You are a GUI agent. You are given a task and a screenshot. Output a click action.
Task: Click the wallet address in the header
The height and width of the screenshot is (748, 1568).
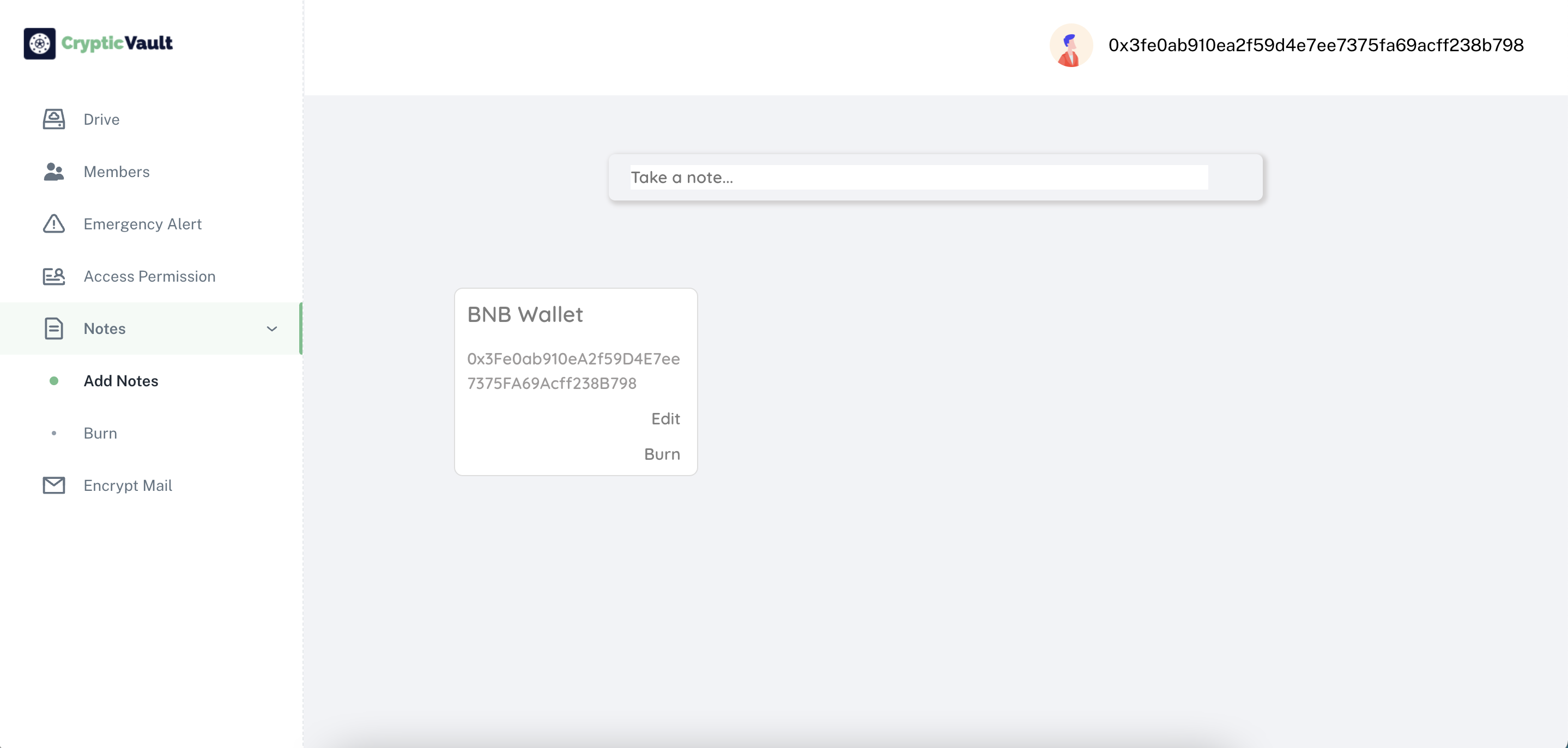(x=1316, y=45)
